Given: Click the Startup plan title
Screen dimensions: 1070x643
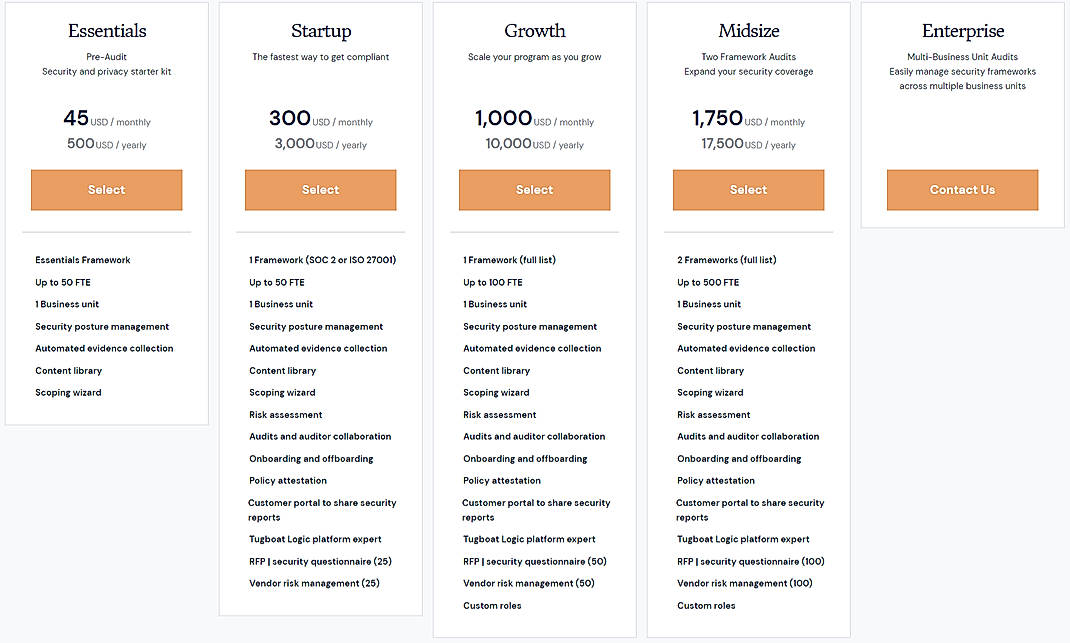Looking at the screenshot, I should click(x=320, y=31).
